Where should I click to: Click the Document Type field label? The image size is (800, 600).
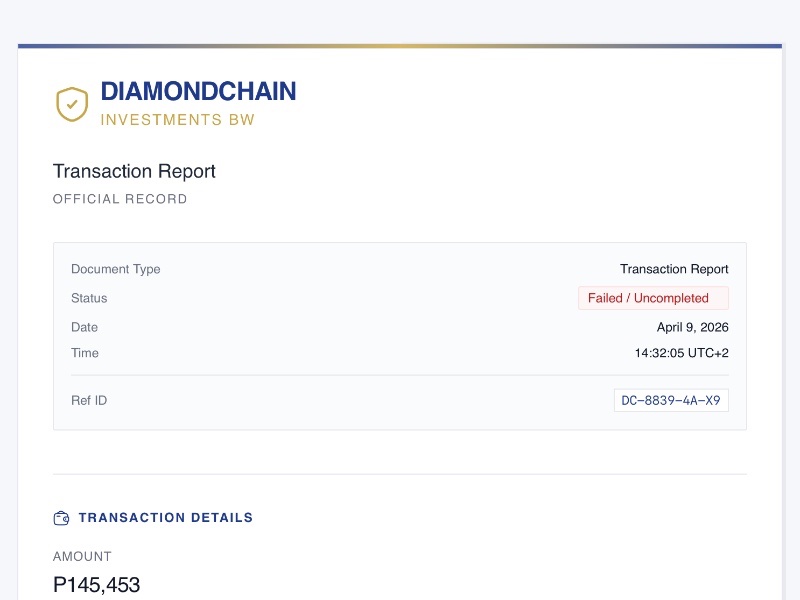[x=116, y=269]
